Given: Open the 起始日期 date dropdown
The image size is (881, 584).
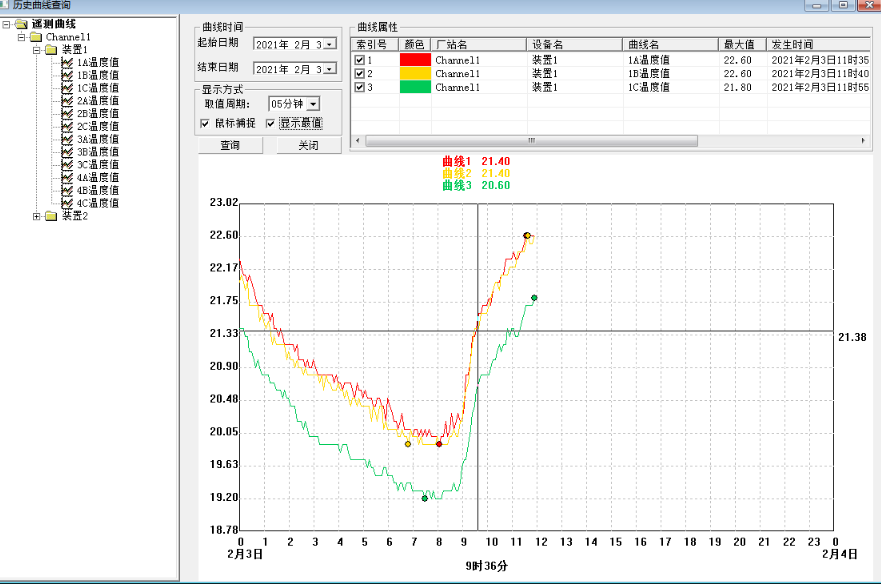Looking at the screenshot, I should pyautogui.click(x=330, y=44).
